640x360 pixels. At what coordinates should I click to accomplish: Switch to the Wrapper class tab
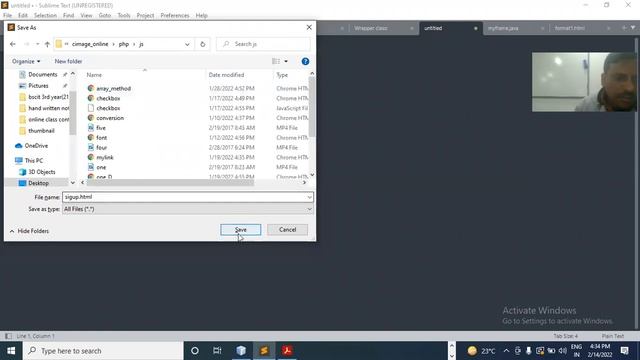[371, 28]
